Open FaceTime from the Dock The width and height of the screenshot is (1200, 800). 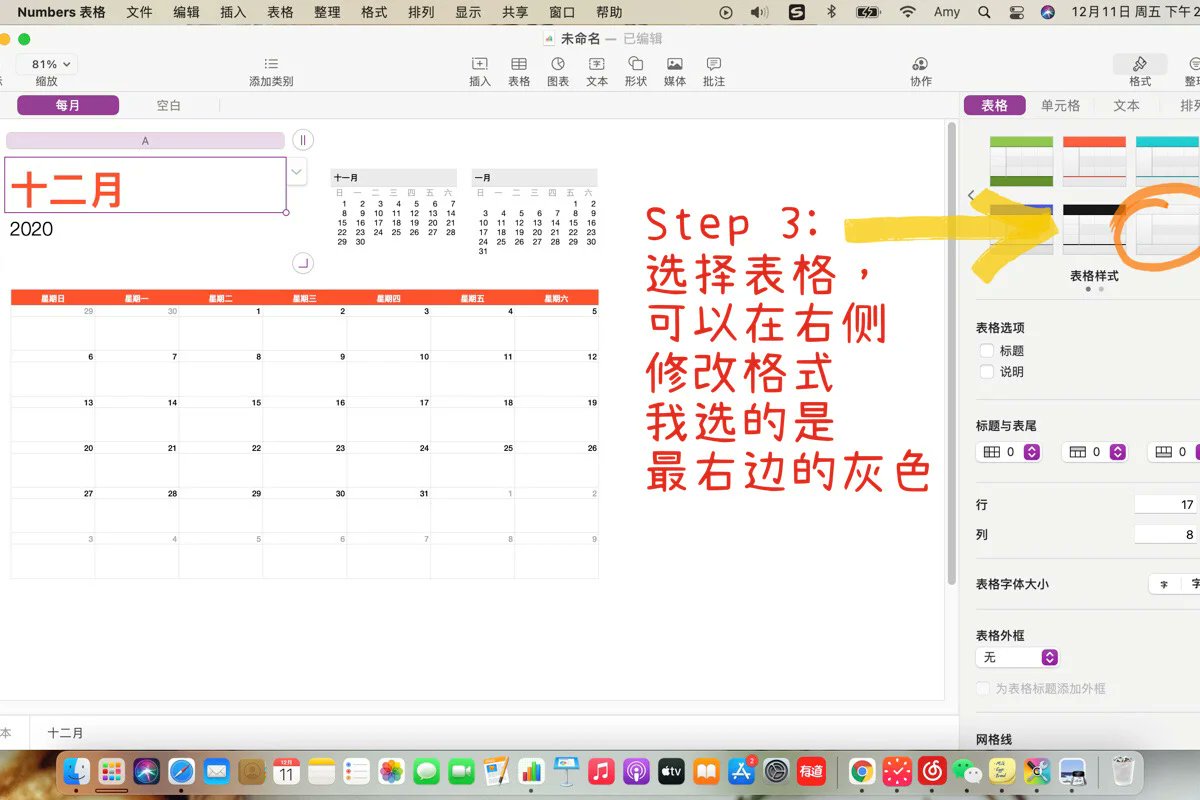[x=461, y=771]
